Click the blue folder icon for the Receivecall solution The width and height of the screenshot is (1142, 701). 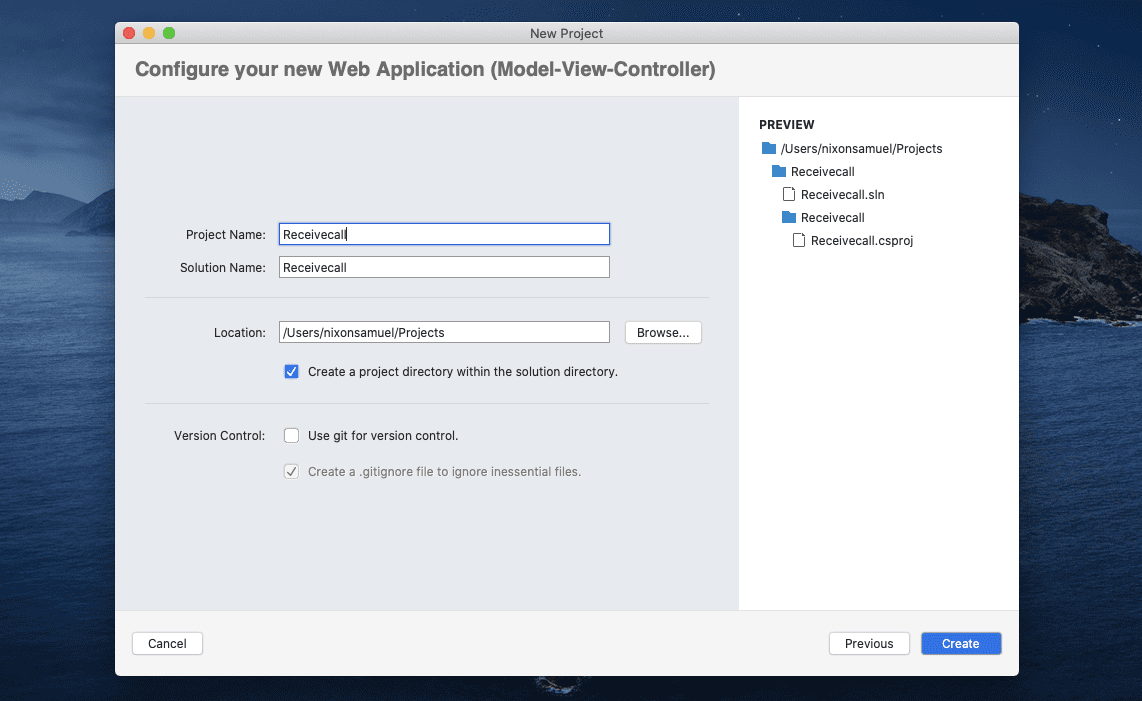[779, 171]
